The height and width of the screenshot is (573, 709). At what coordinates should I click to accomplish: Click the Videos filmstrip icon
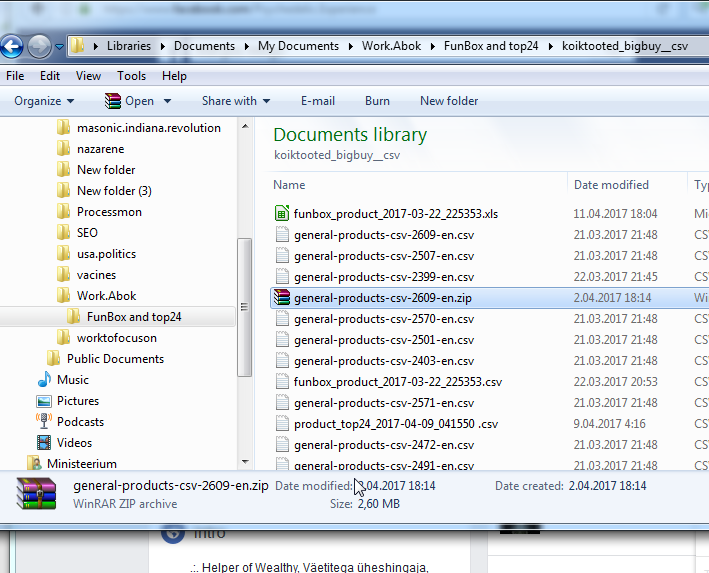44,442
